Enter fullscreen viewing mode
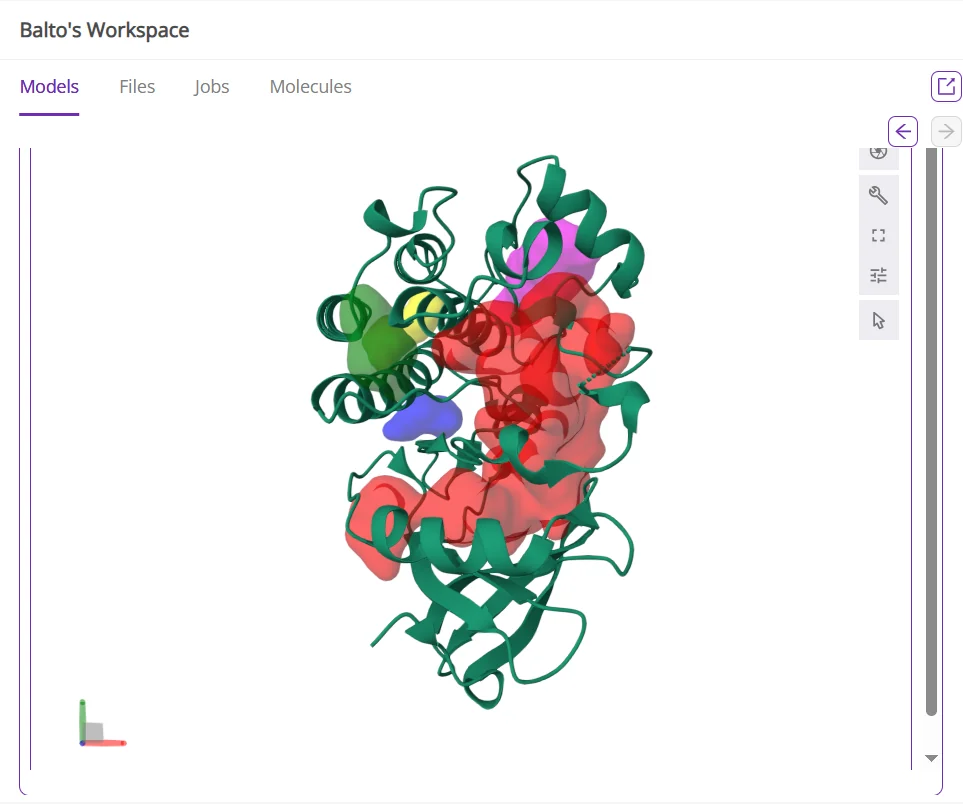Screen dimensions: 963x804 878,235
